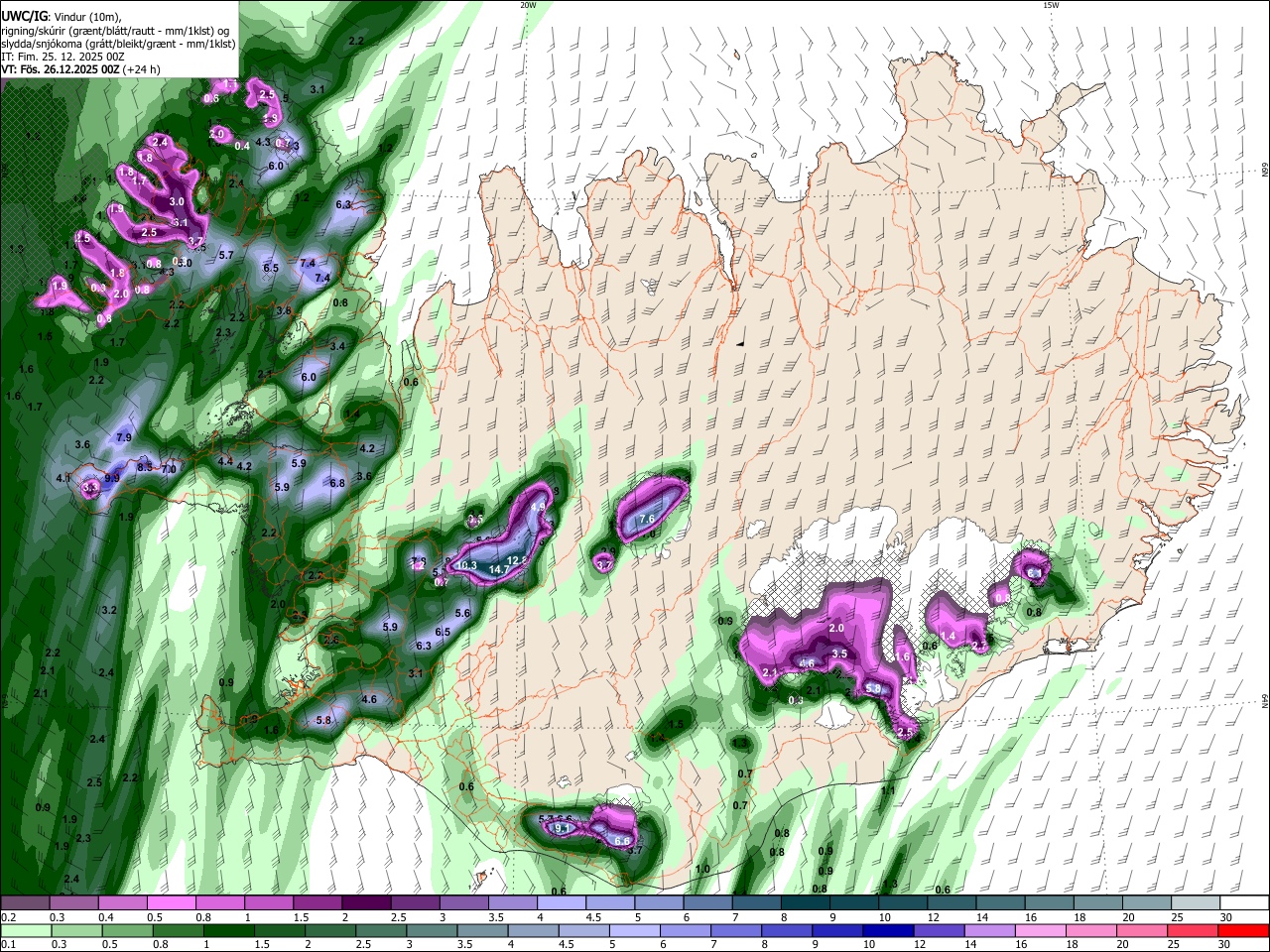Click the 6.6 value near the south coast
Viewport: 1270px width, 952px height.
(623, 841)
